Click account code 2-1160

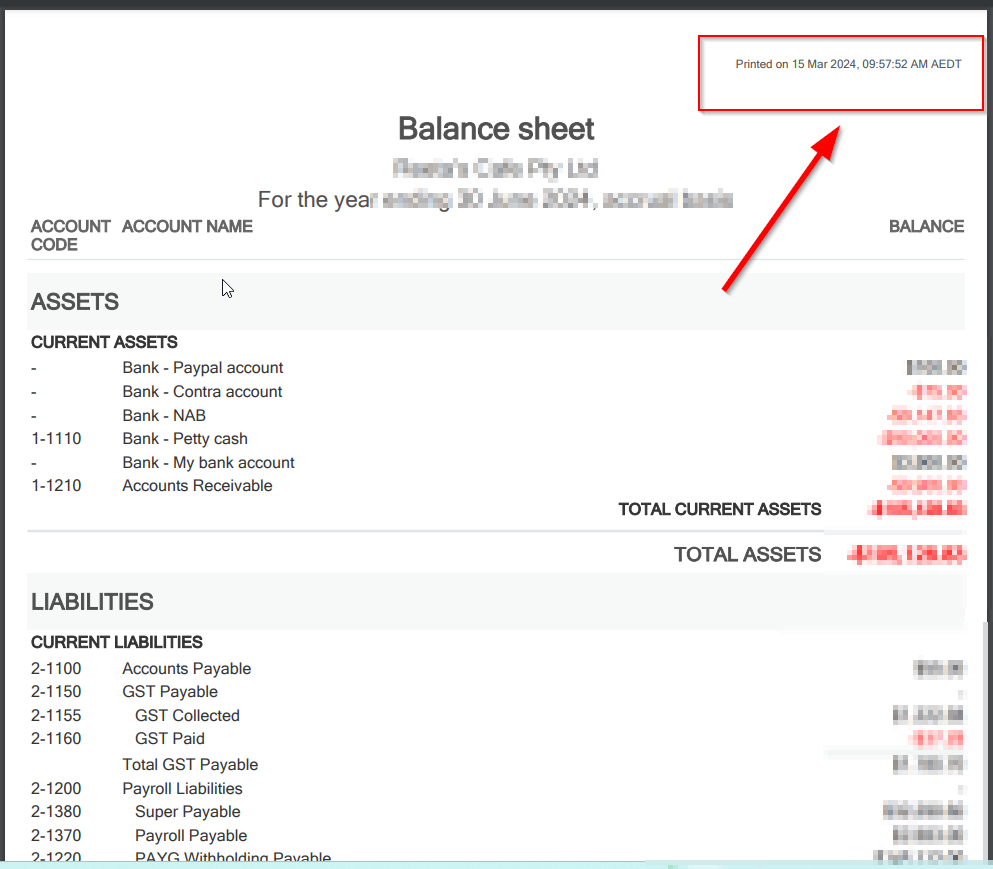pos(56,739)
